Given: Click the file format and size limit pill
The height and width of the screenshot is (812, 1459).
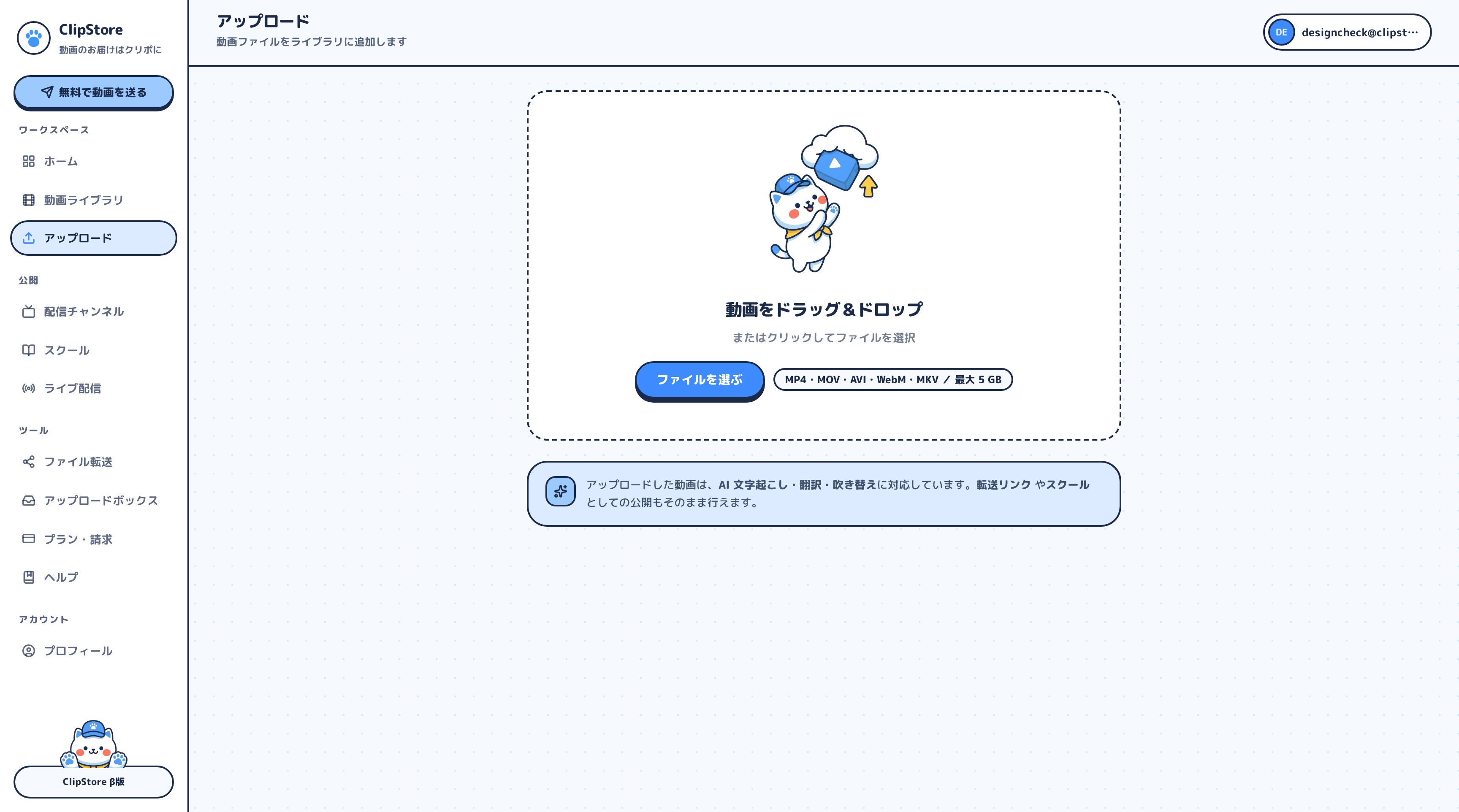Looking at the screenshot, I should [x=892, y=379].
